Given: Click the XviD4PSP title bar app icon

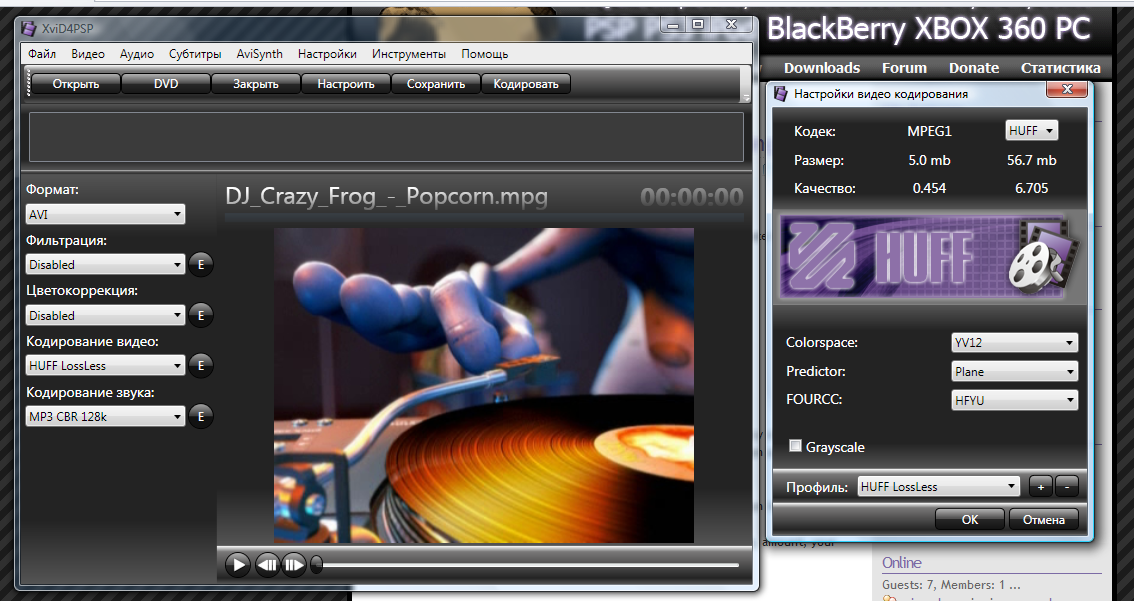Looking at the screenshot, I should point(28,28).
